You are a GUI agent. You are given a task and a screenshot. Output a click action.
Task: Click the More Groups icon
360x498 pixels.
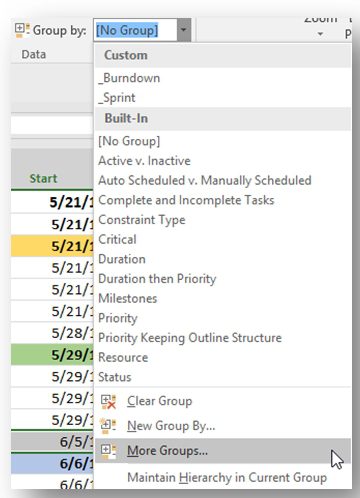tap(108, 451)
